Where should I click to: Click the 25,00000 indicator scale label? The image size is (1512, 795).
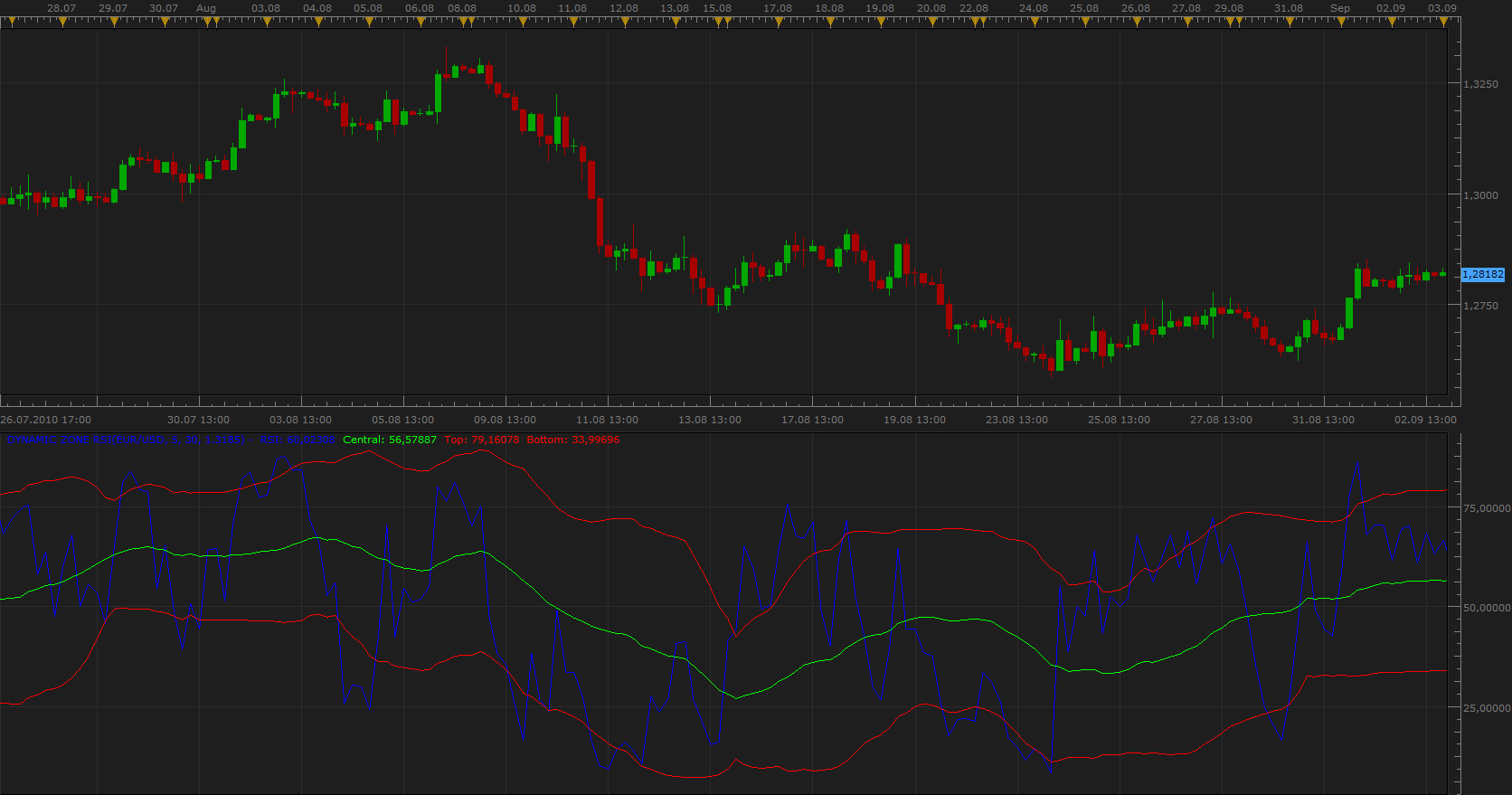(1487, 708)
